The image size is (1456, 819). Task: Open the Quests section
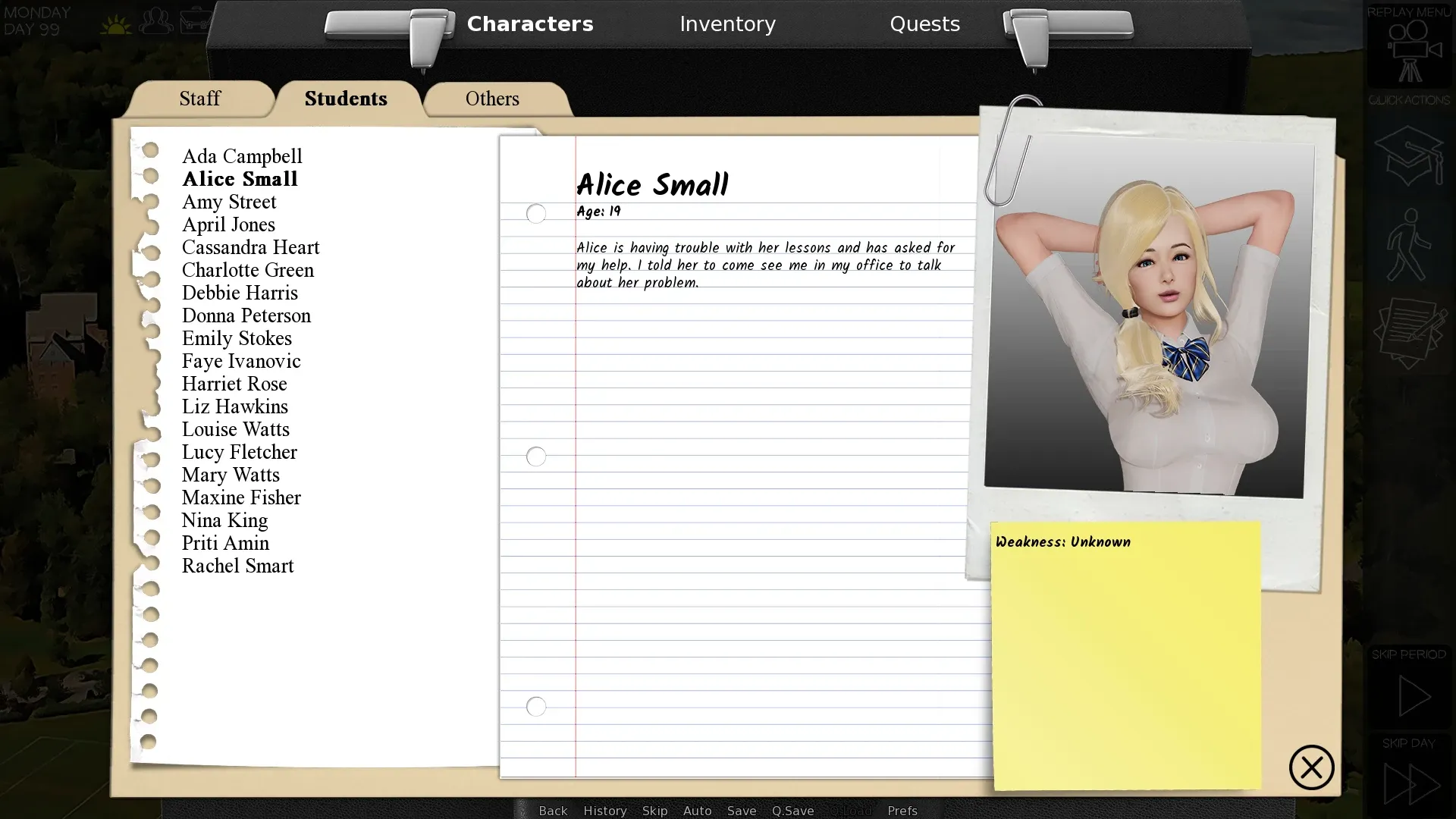pos(924,24)
